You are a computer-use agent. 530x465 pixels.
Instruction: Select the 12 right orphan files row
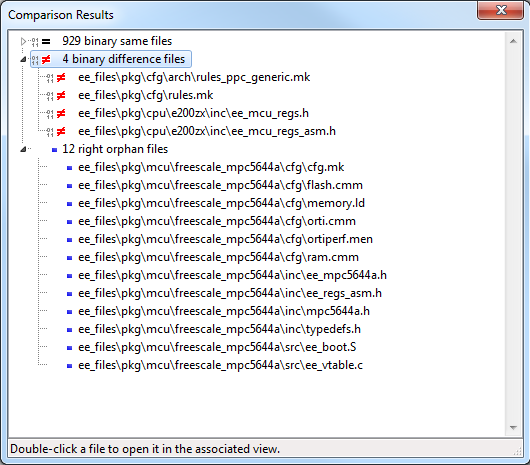pos(115,149)
